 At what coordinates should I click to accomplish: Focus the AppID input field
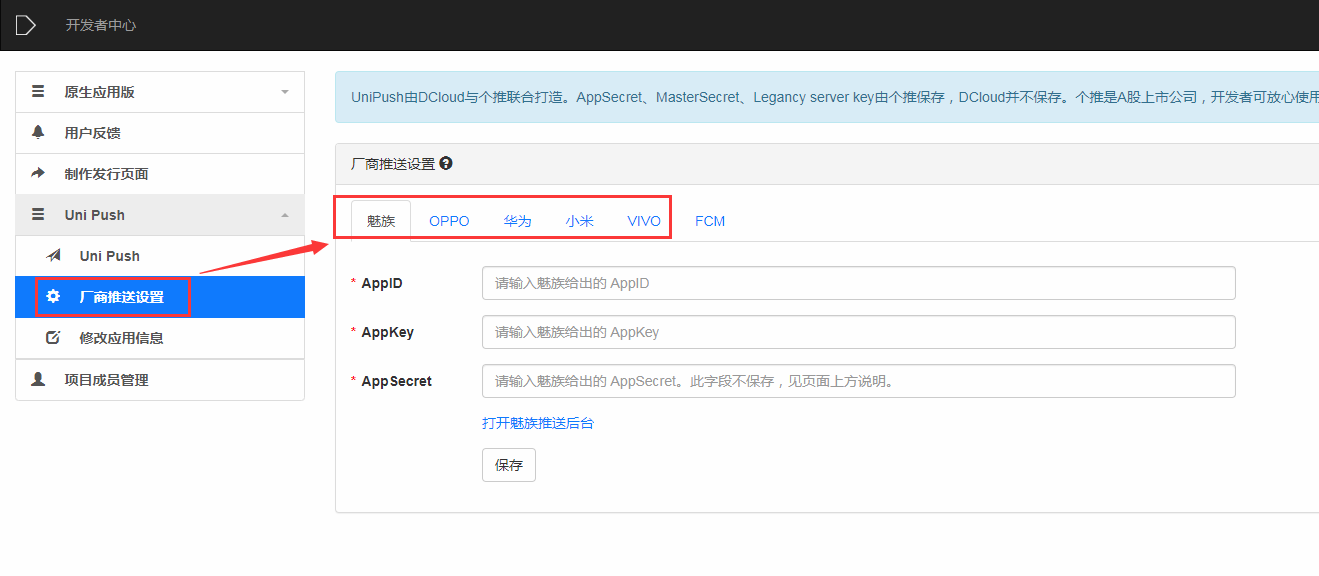pyautogui.click(x=859, y=283)
